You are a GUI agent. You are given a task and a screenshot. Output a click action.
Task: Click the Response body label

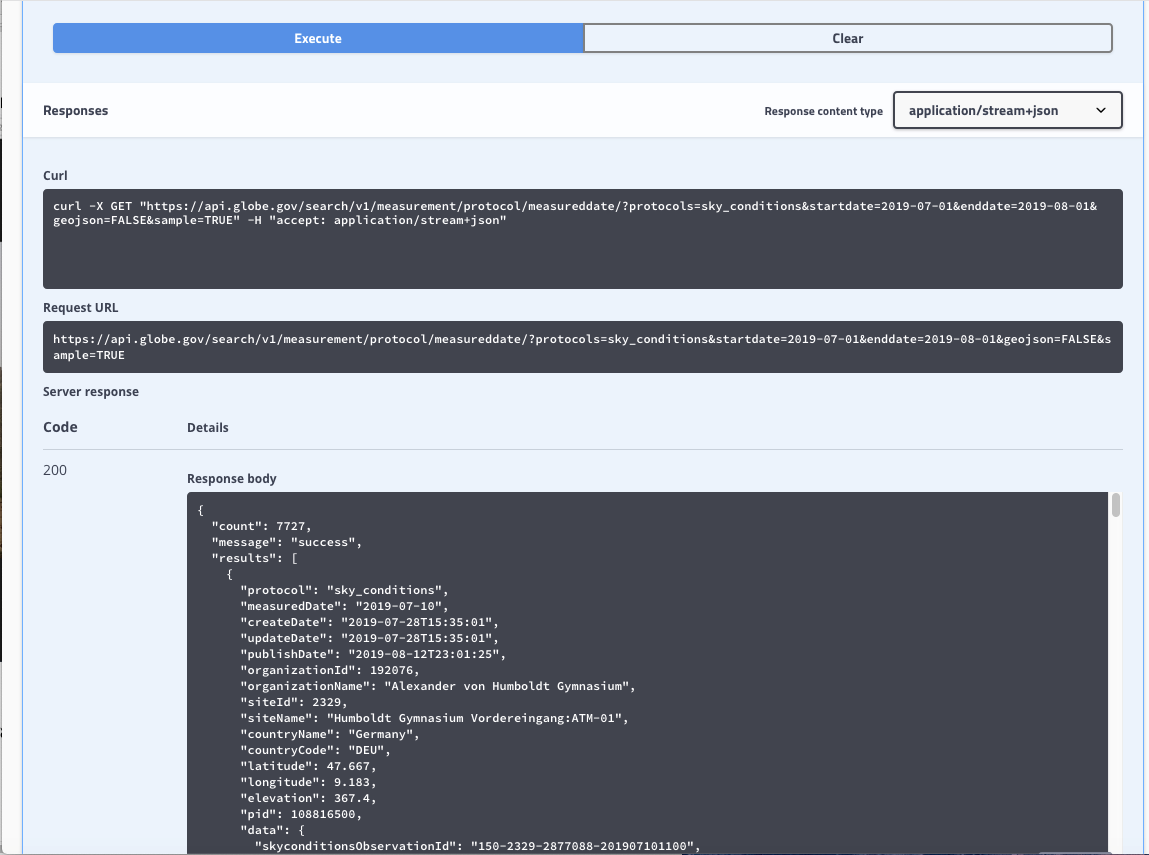[x=232, y=479]
